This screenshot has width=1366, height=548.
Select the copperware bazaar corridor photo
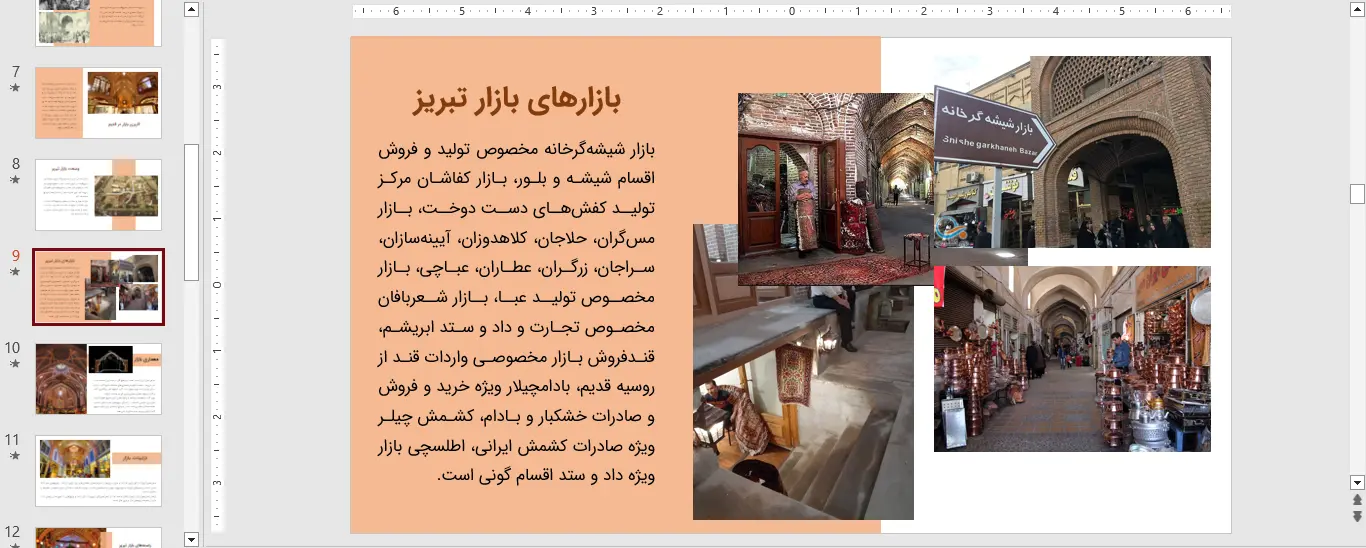pyautogui.click(x=1072, y=359)
